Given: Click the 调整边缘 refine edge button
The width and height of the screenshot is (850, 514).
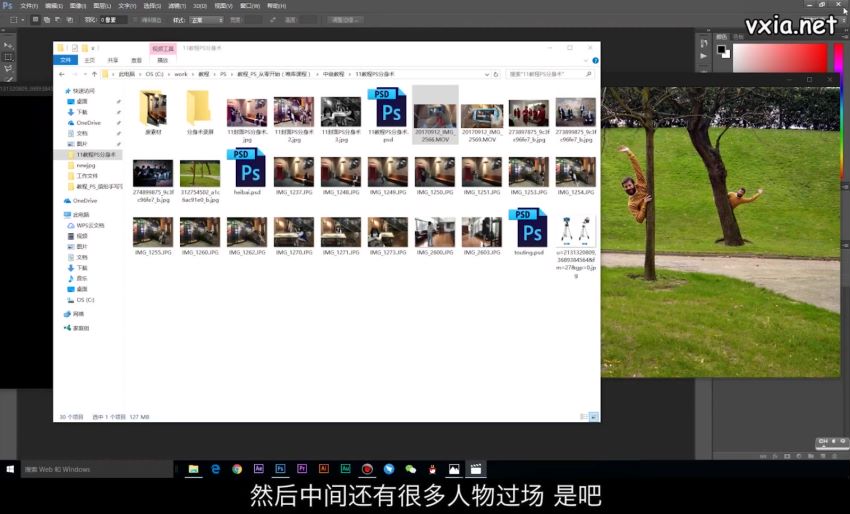Looking at the screenshot, I should (x=345, y=20).
